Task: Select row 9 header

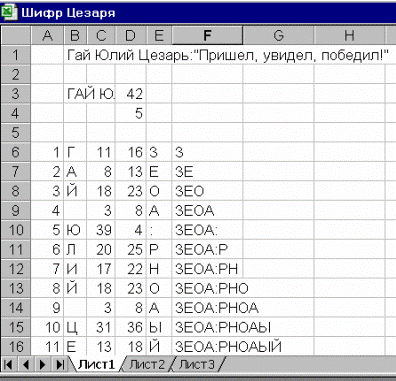Action: point(16,211)
